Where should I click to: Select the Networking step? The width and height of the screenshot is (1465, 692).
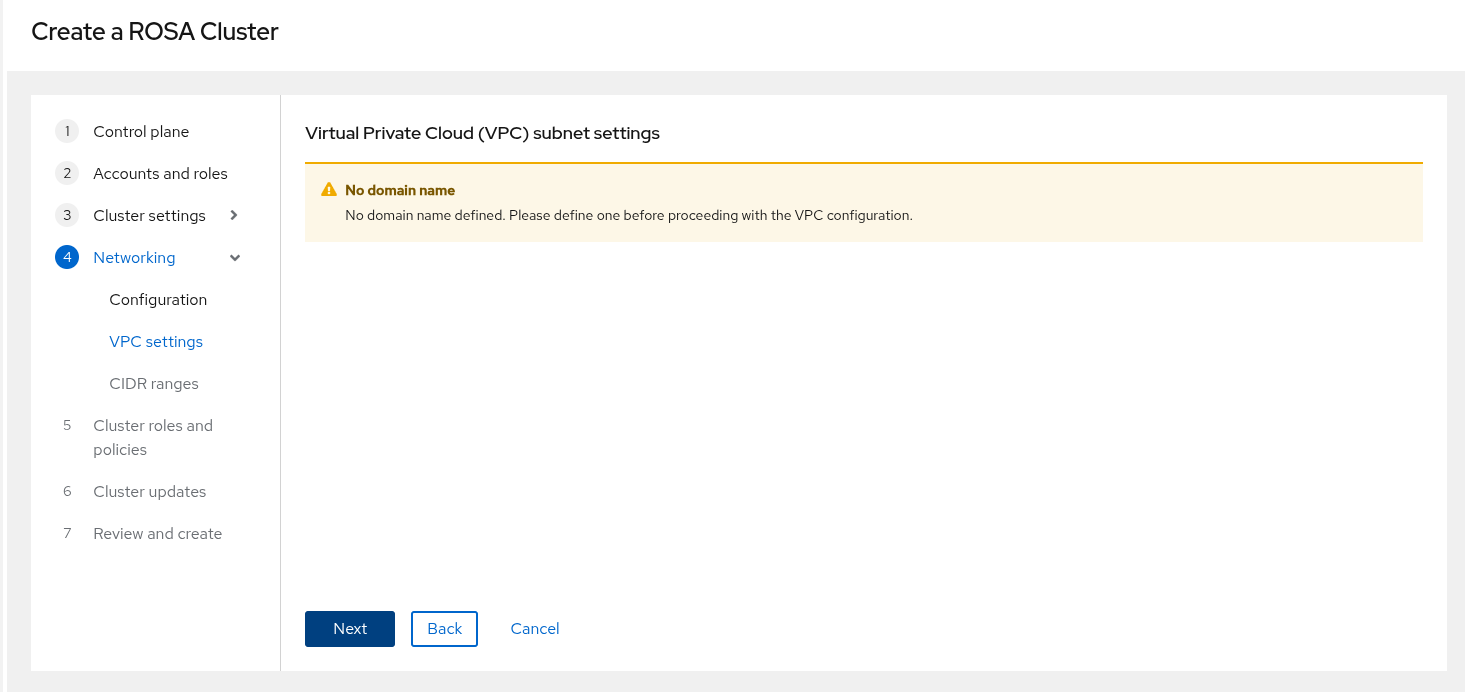click(134, 258)
